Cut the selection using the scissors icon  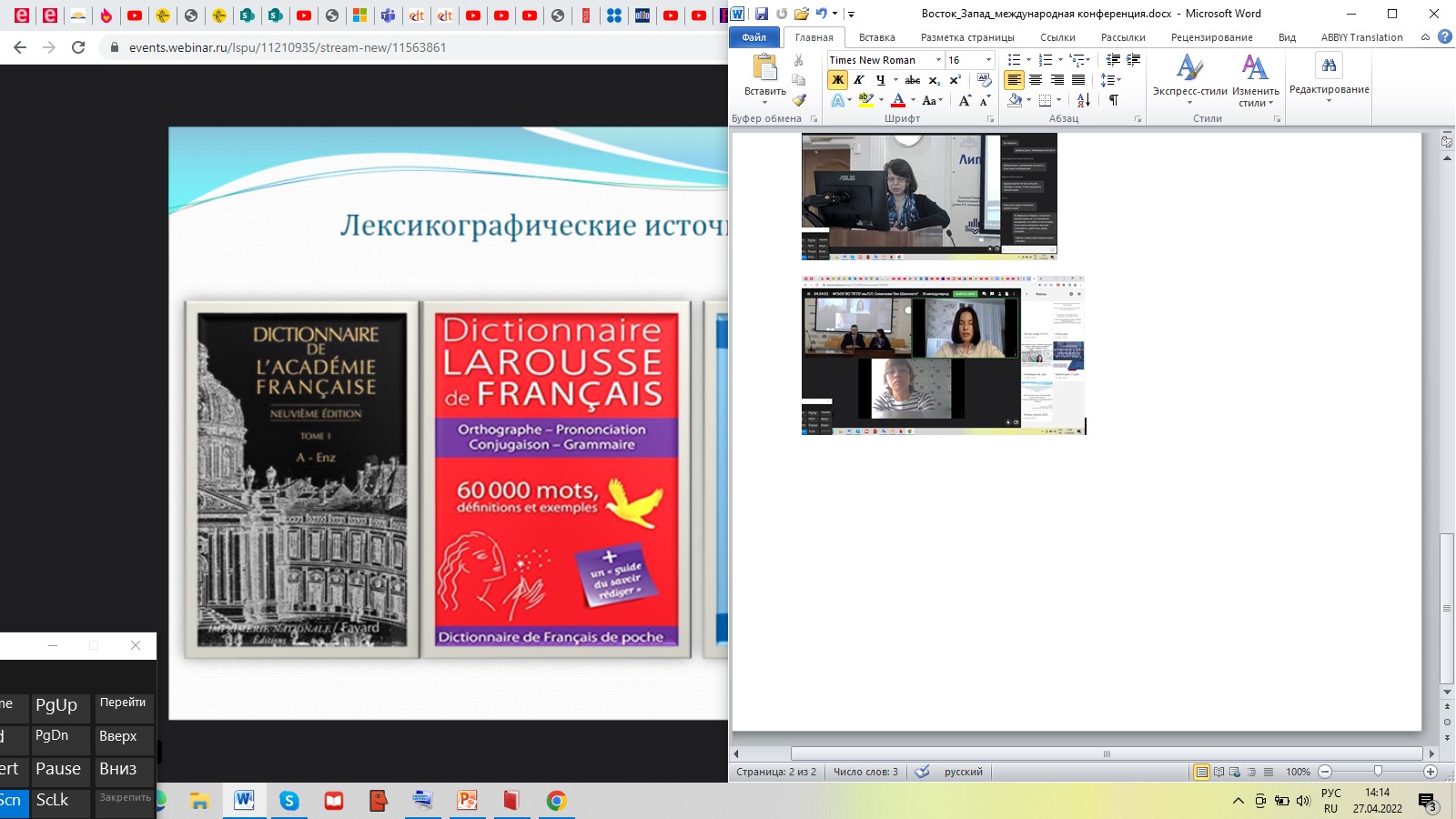[x=798, y=60]
